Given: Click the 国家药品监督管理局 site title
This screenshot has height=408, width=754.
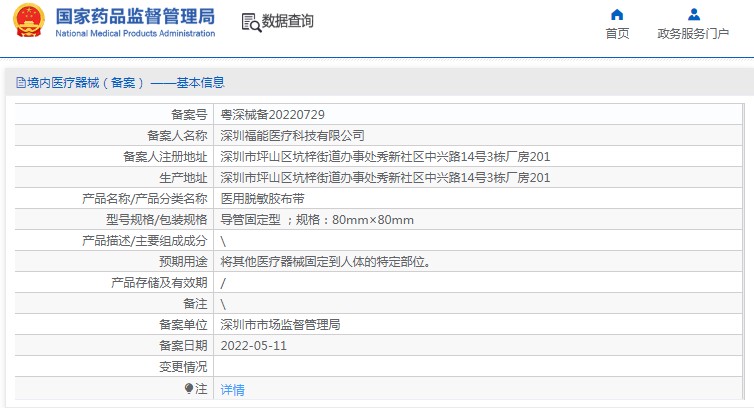Looking at the screenshot, I should (x=135, y=16).
